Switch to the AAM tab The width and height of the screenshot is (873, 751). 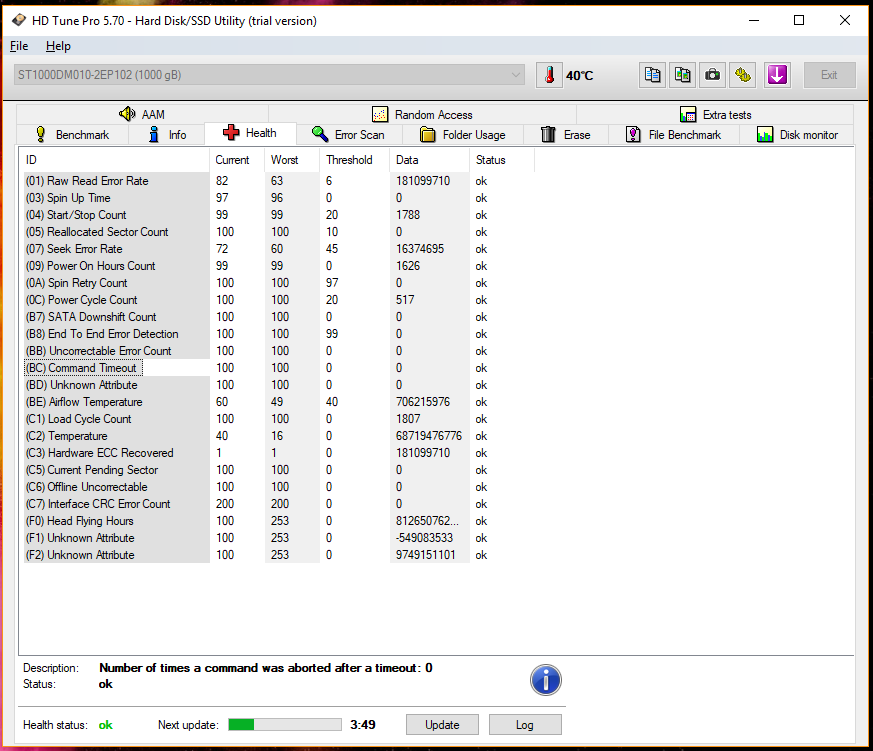tap(143, 115)
